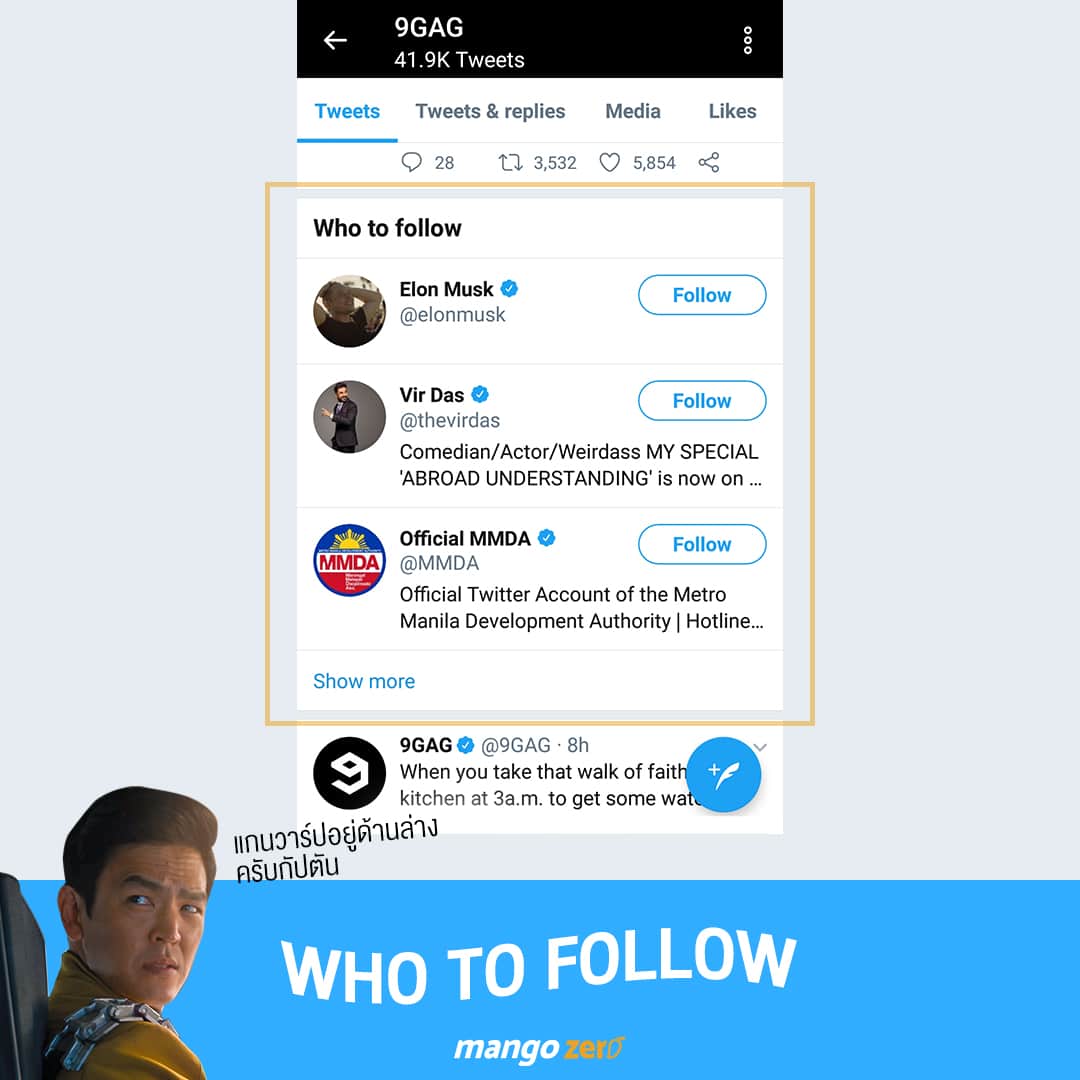Screen dimensions: 1080x1080
Task: Follow Vir Das
Action: click(x=702, y=400)
